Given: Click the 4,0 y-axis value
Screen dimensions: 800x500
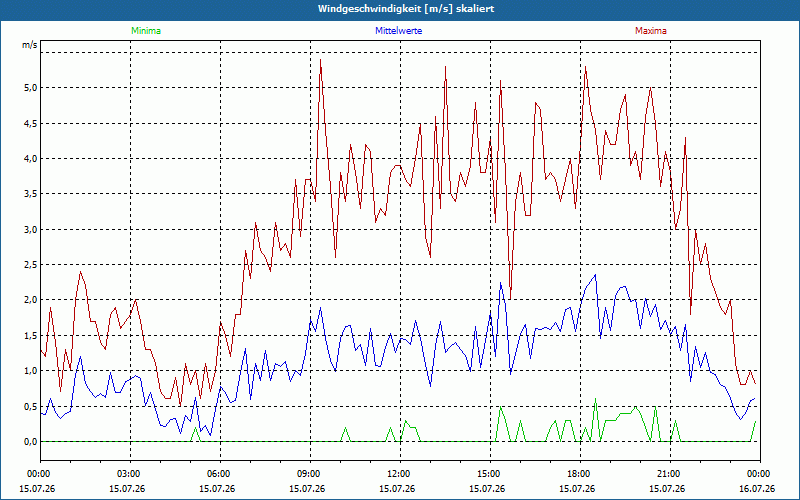Looking at the screenshot, I should click(31, 159).
